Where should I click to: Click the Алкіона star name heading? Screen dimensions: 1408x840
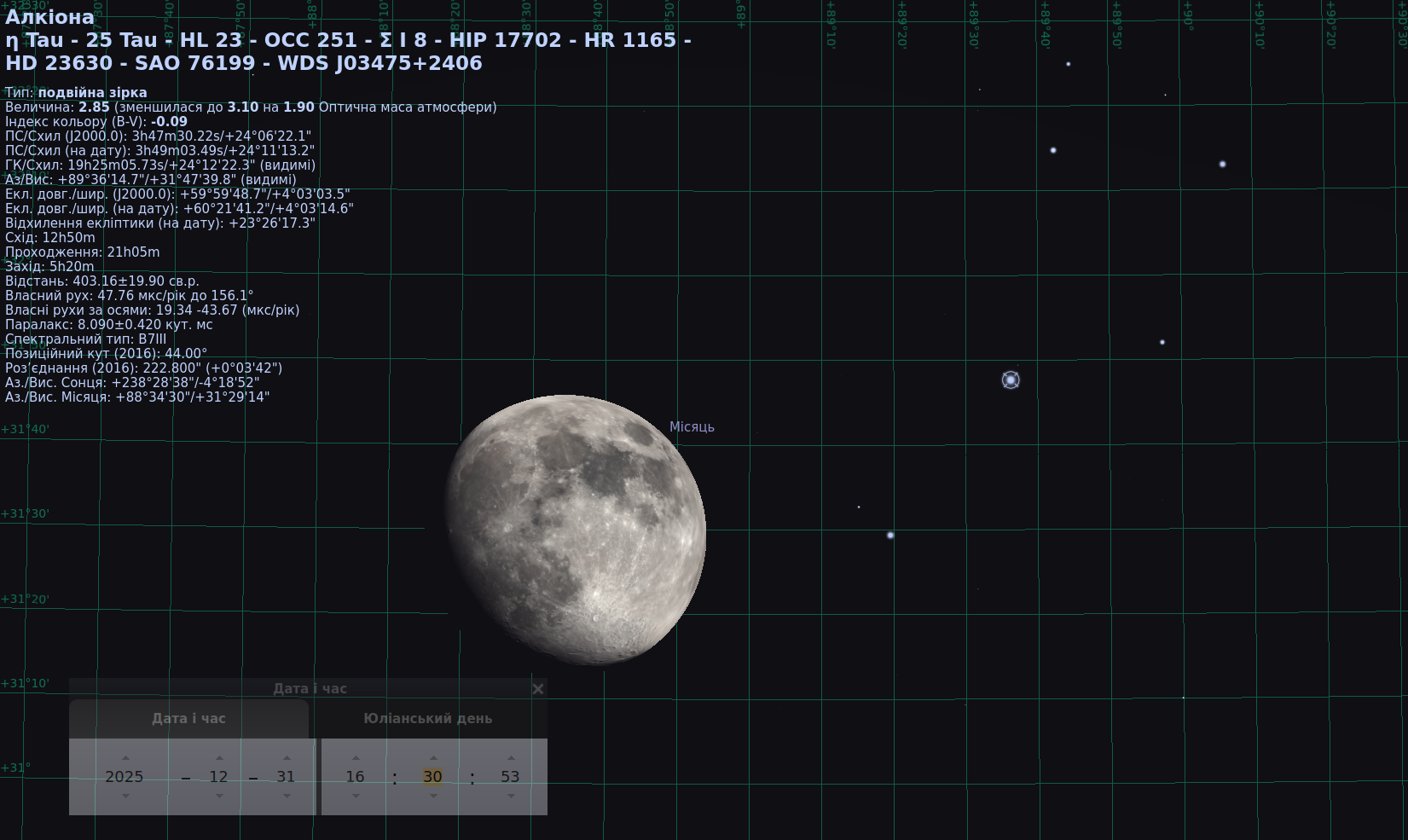[x=49, y=17]
